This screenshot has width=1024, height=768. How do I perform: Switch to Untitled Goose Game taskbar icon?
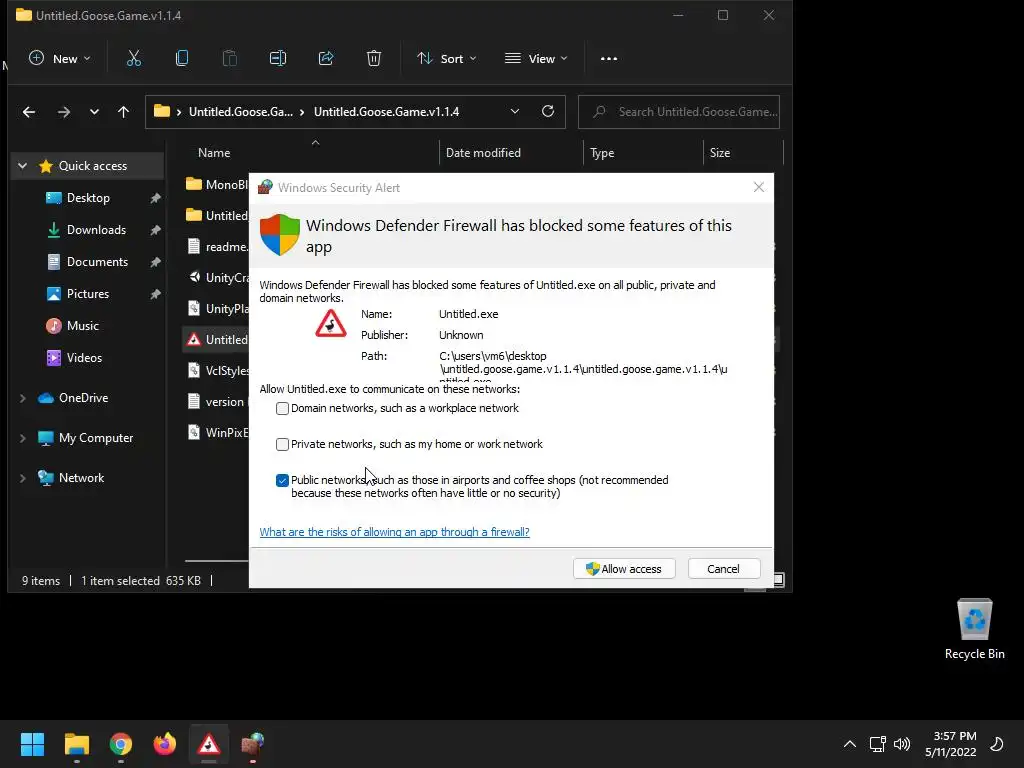(209, 744)
